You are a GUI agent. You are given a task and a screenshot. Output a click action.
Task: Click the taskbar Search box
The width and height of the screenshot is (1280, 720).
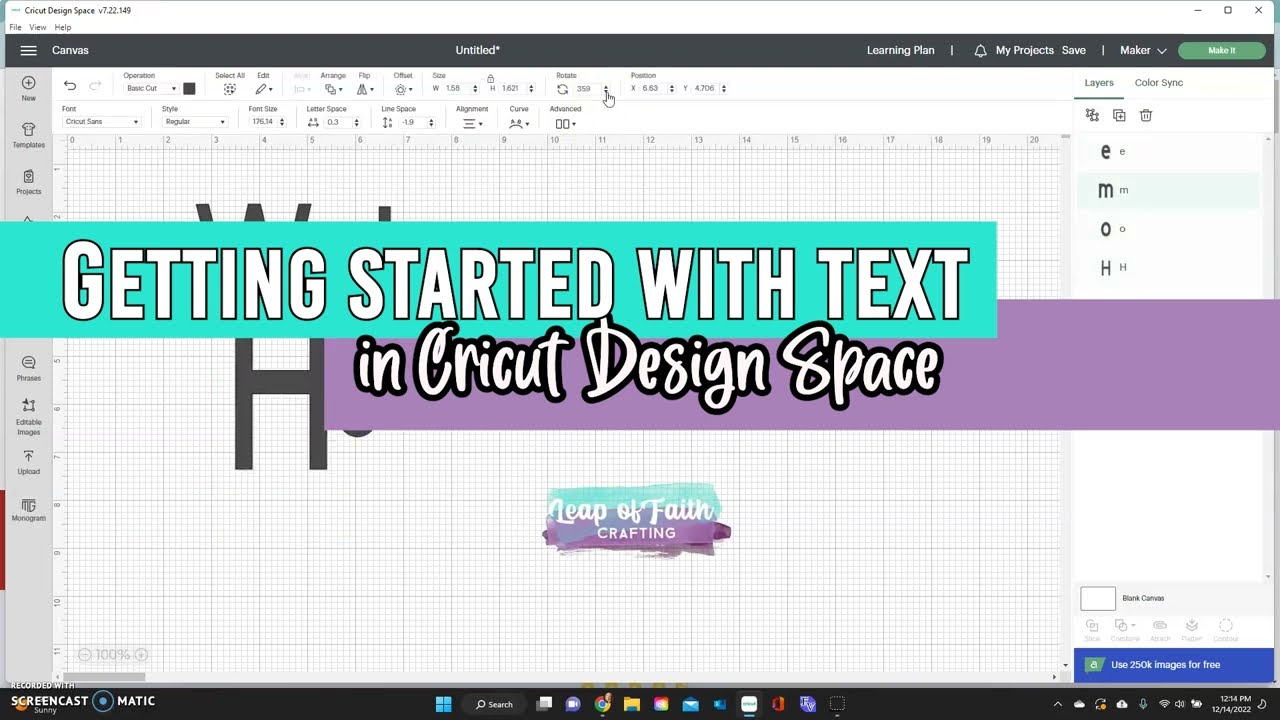click(494, 704)
